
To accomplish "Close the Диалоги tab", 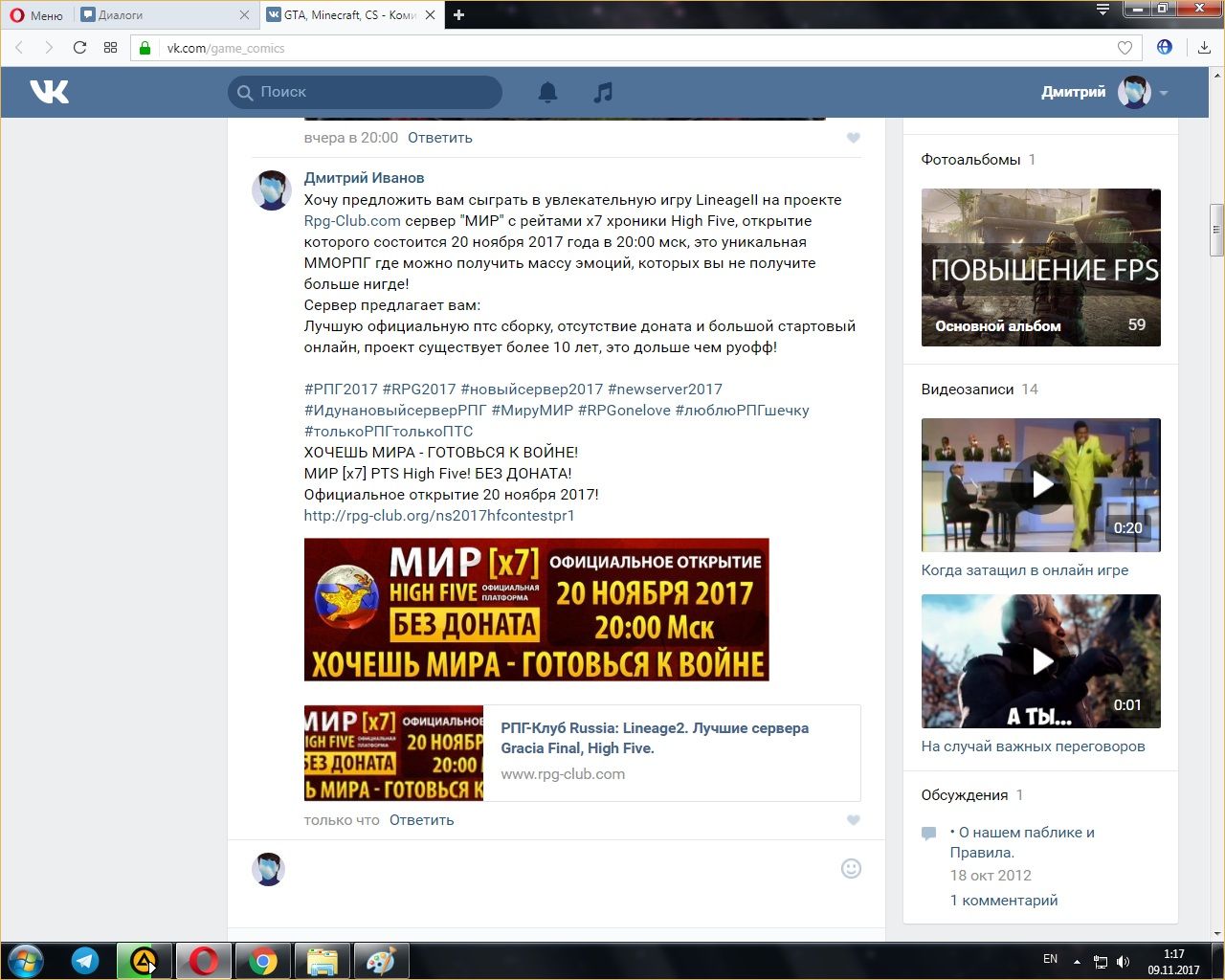I will click(x=244, y=14).
